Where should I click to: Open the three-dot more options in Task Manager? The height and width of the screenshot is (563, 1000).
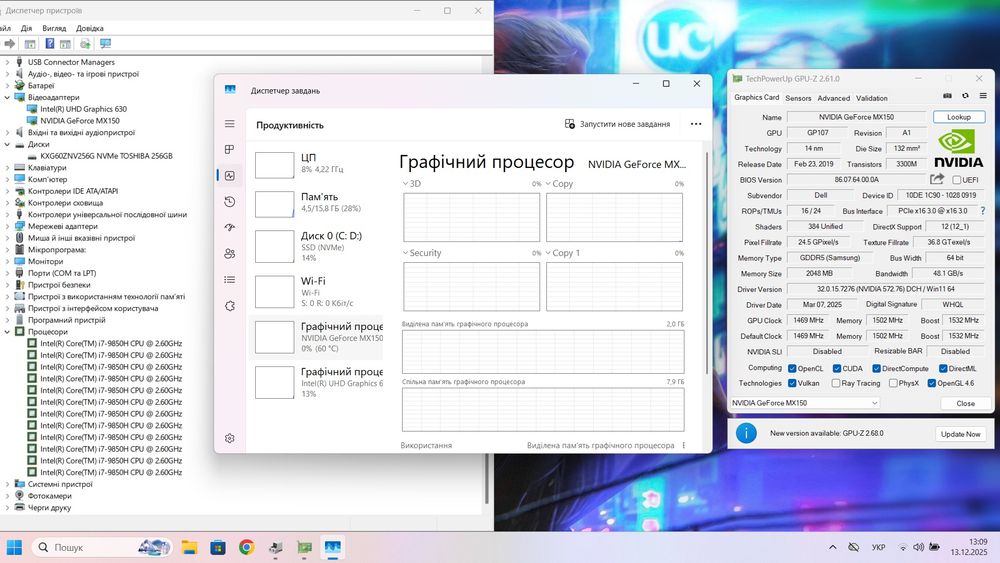tap(696, 124)
